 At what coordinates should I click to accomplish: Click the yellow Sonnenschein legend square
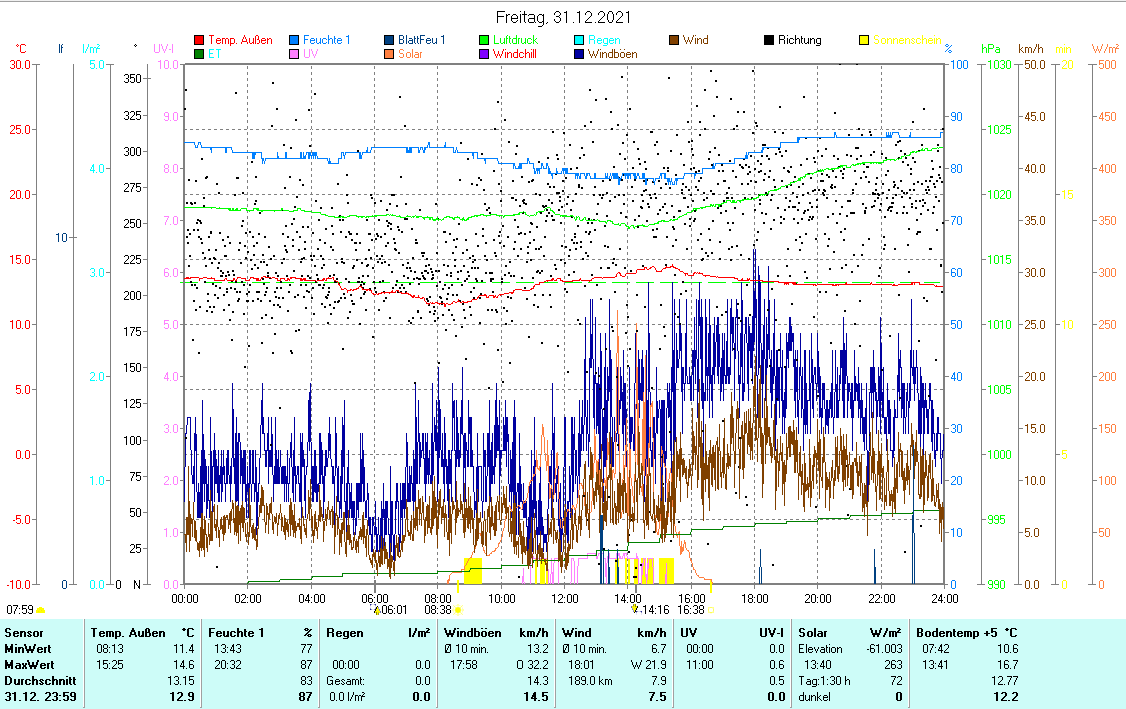(864, 40)
